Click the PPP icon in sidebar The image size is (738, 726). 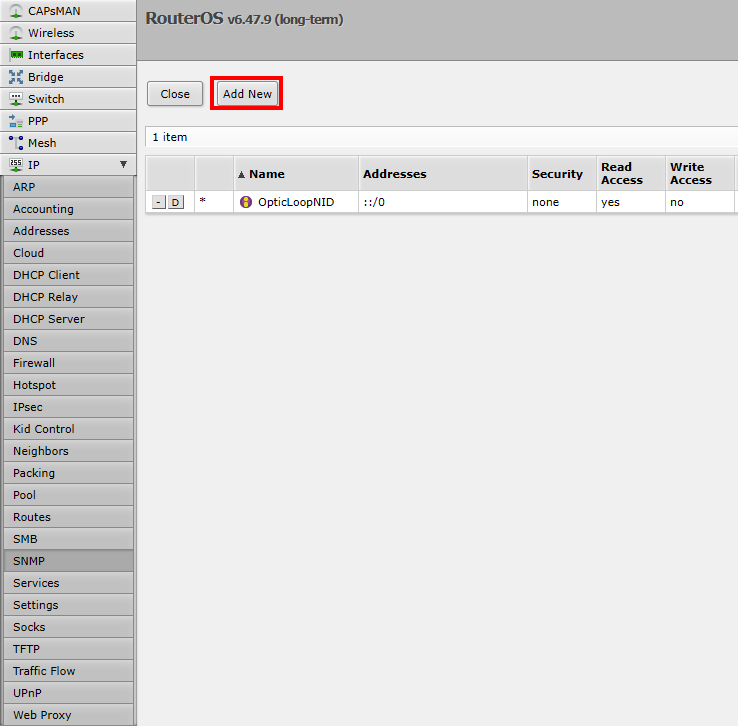16,121
